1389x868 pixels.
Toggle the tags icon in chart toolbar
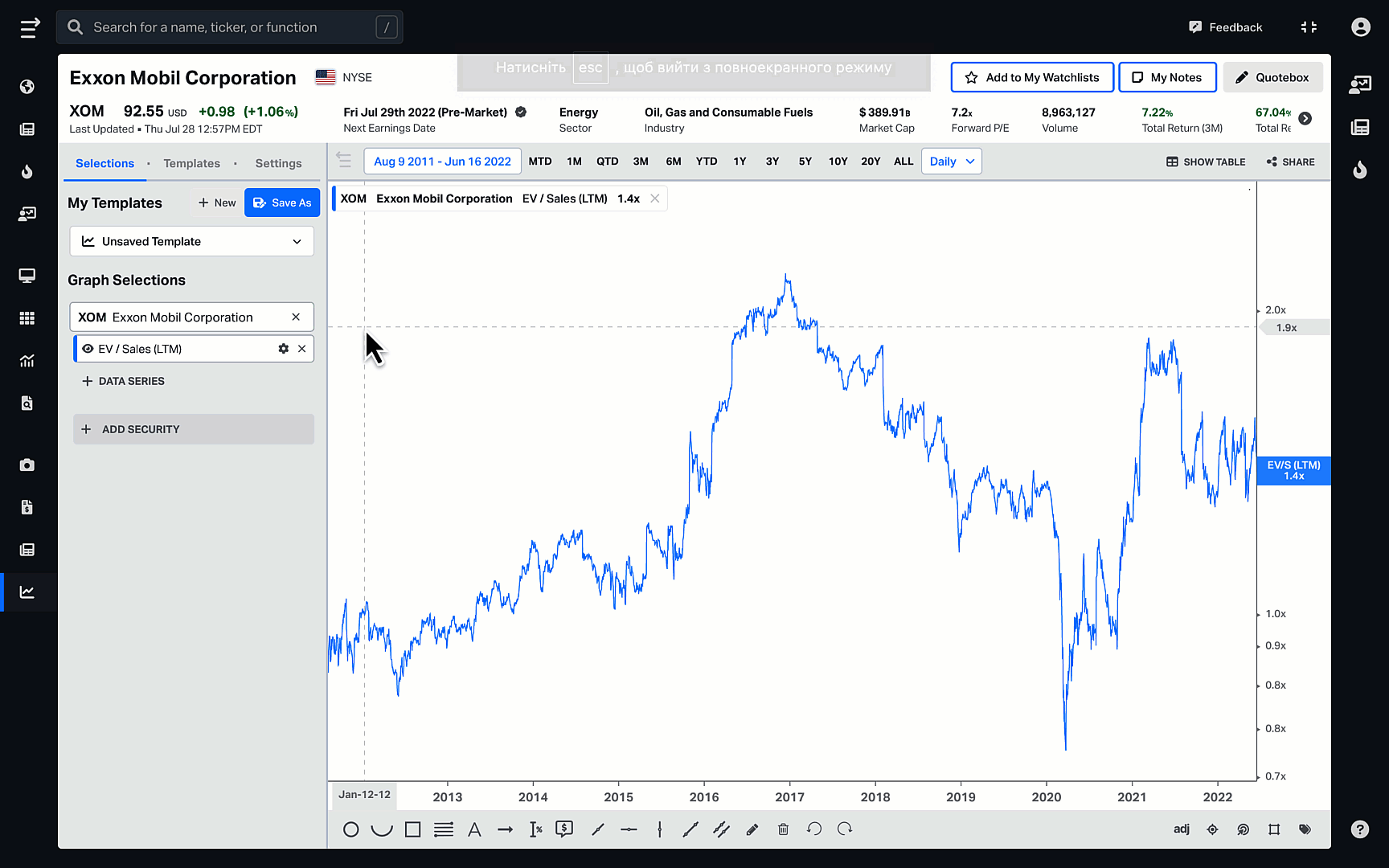1305,829
